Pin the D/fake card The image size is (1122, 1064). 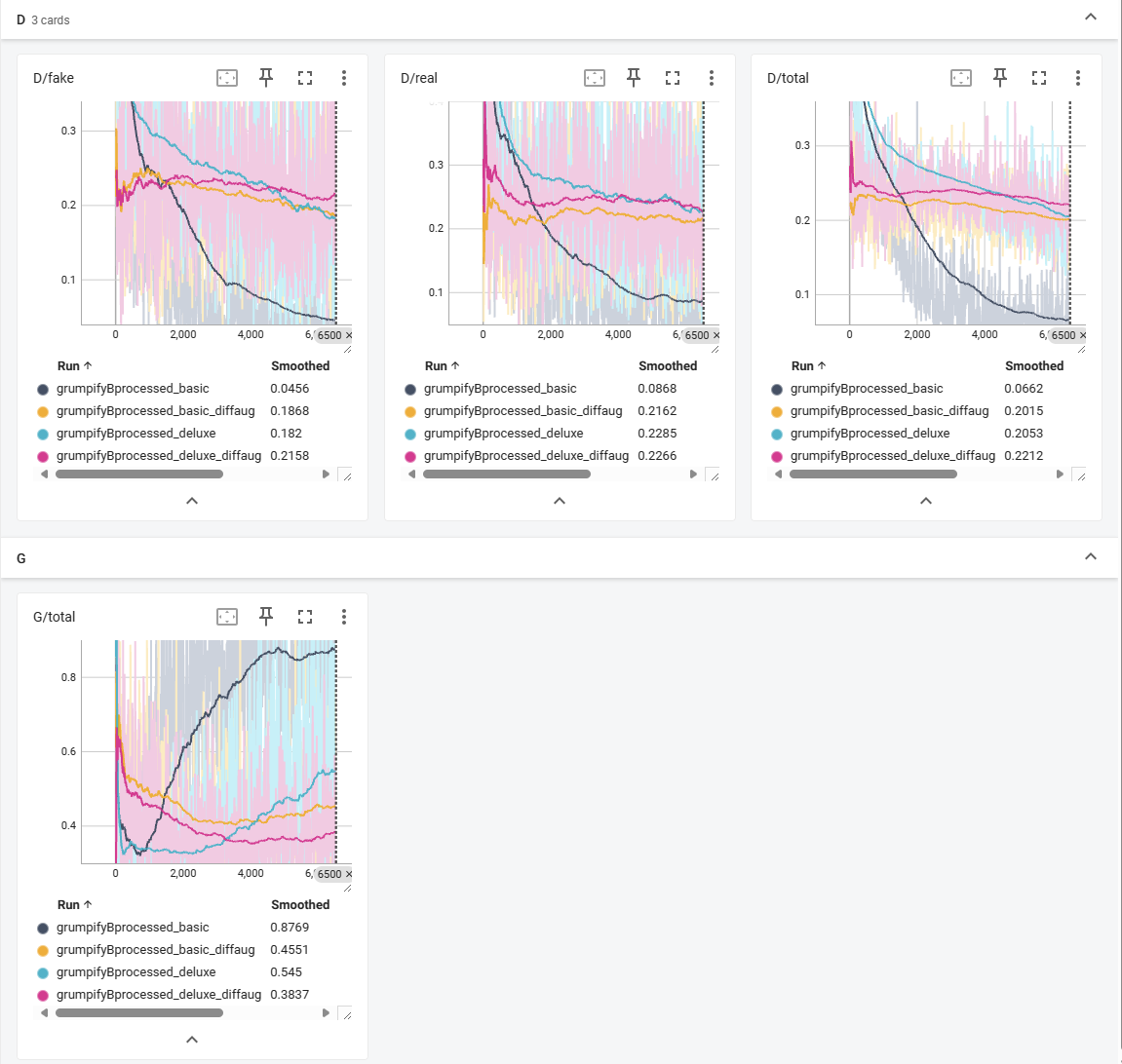[x=266, y=78]
